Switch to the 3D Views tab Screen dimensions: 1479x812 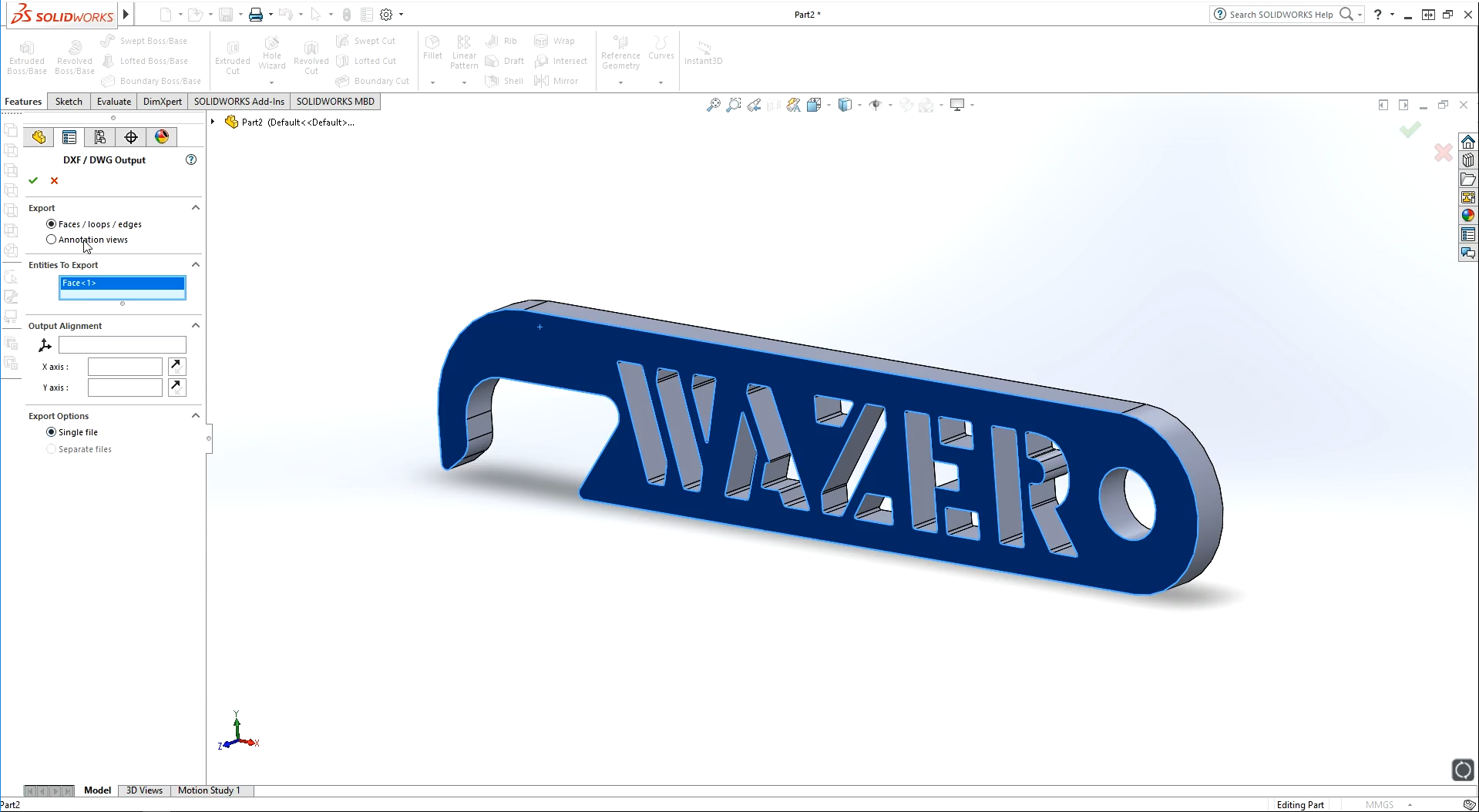144,790
